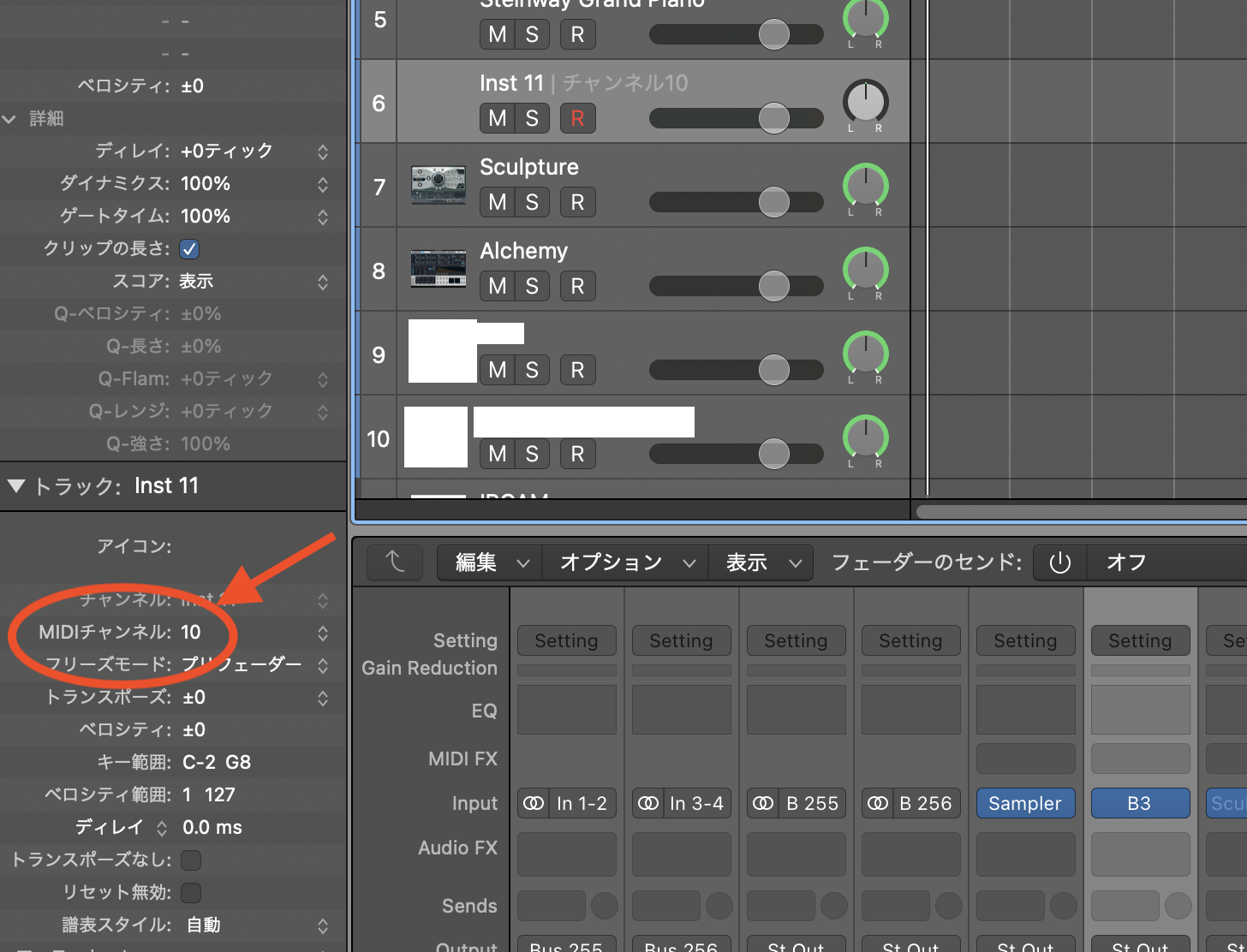Click the stereo format icon beside B 255
The width and height of the screenshot is (1247, 952).
tap(763, 803)
